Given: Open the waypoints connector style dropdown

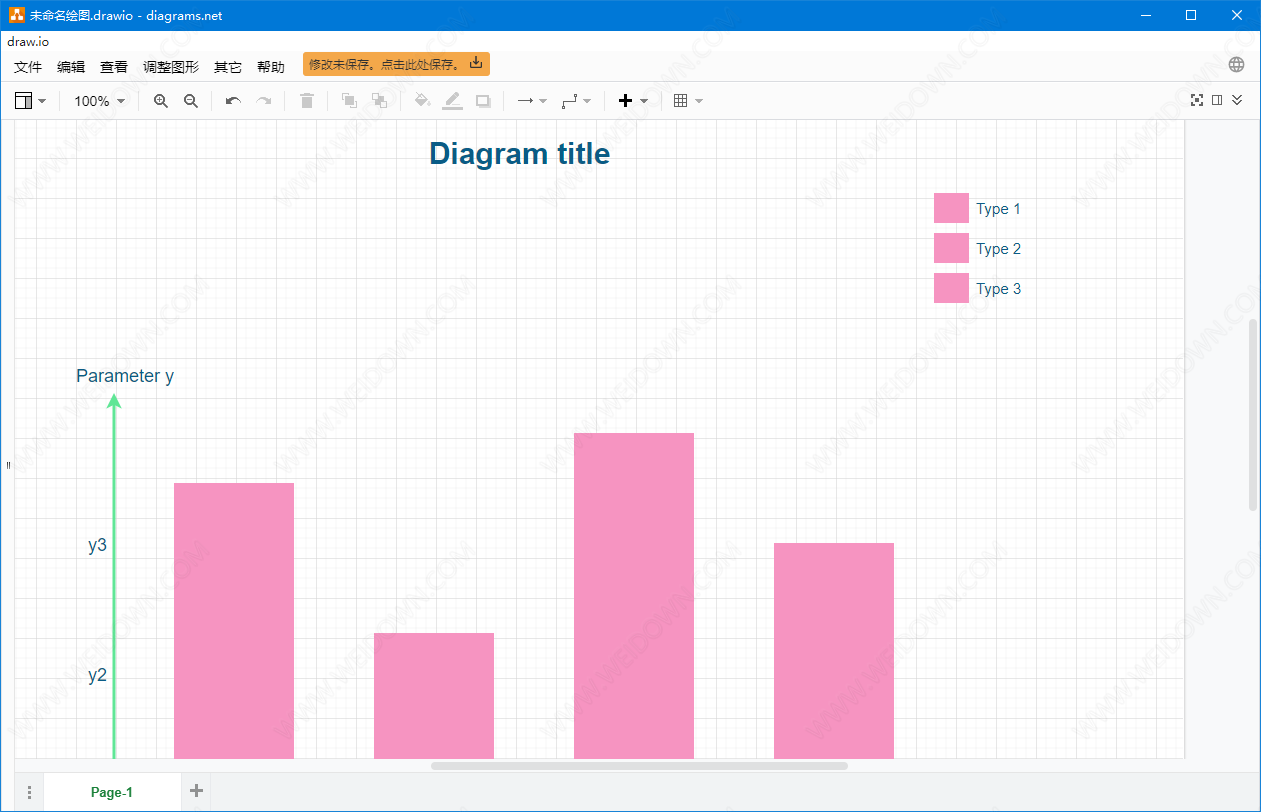Looking at the screenshot, I should tap(576, 101).
